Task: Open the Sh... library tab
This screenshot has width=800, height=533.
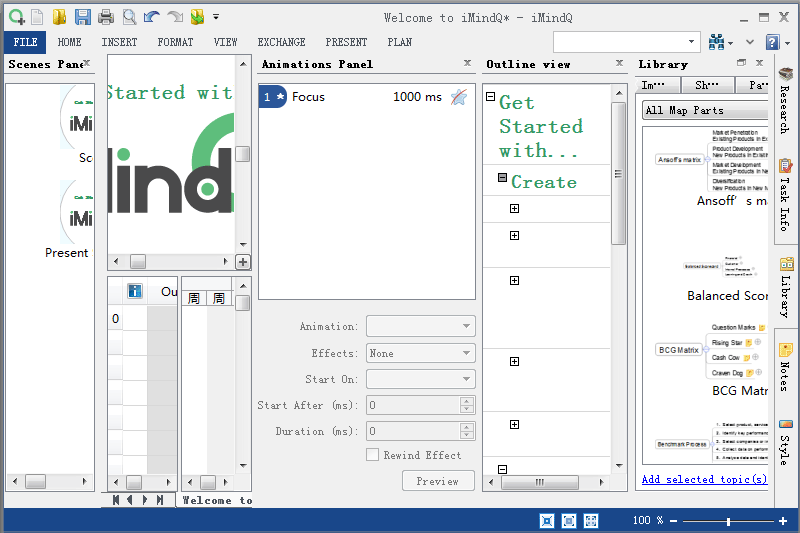Action: (707, 85)
